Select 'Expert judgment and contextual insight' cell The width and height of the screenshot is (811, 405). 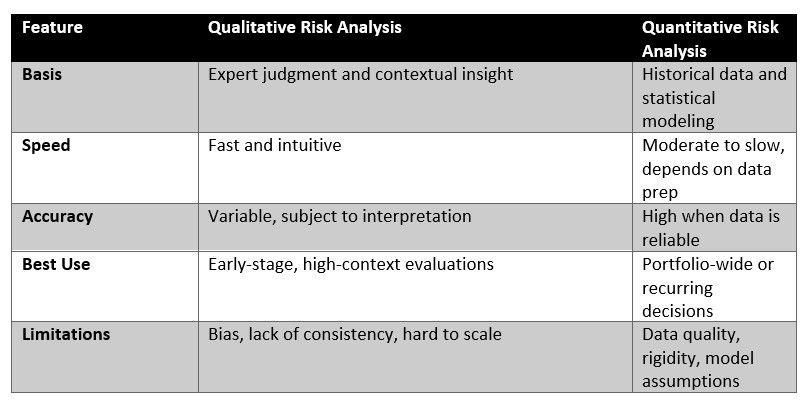pos(360,74)
